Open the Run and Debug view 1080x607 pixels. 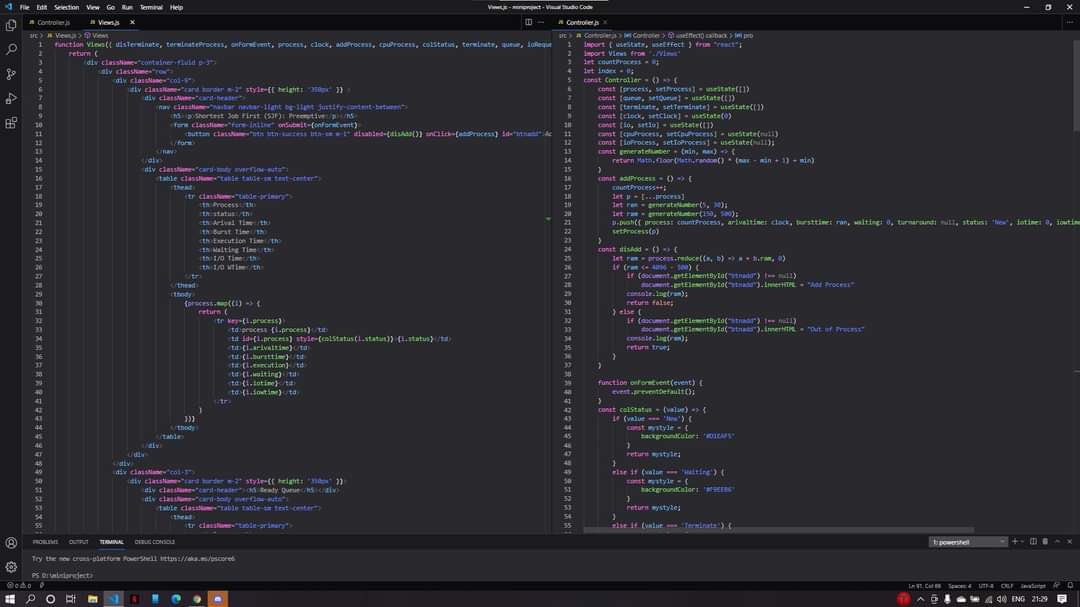click(x=11, y=99)
